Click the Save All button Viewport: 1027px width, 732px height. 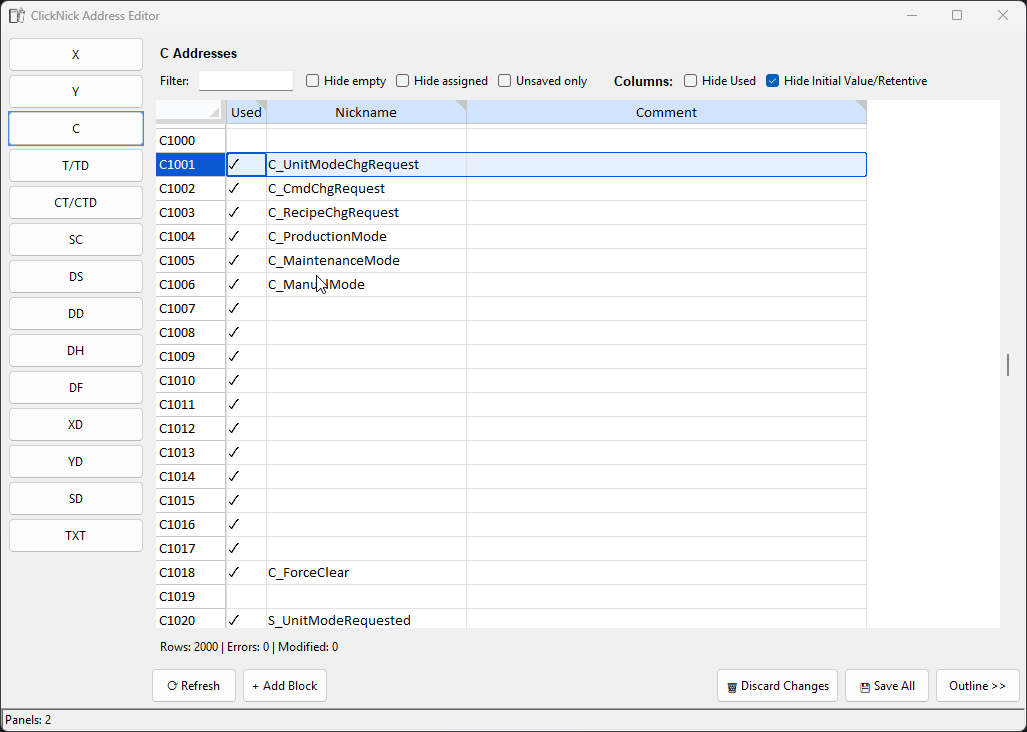887,686
